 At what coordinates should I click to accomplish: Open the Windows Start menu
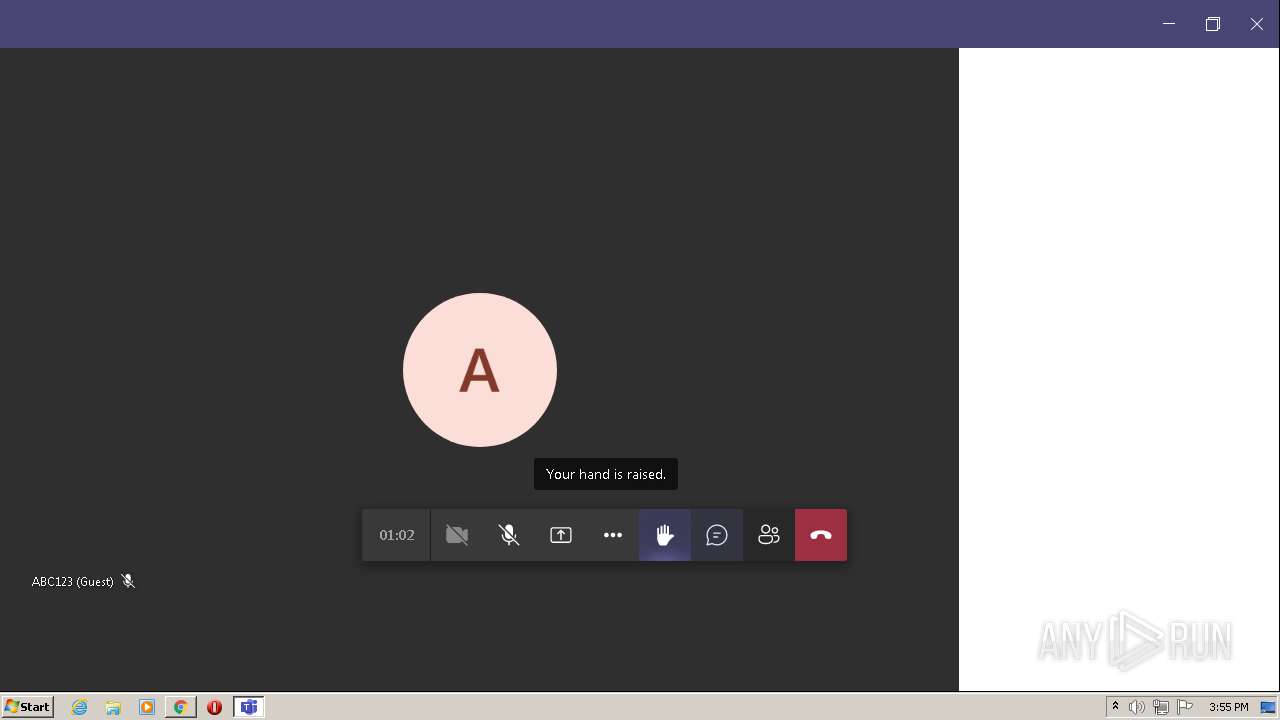pyautogui.click(x=28, y=707)
